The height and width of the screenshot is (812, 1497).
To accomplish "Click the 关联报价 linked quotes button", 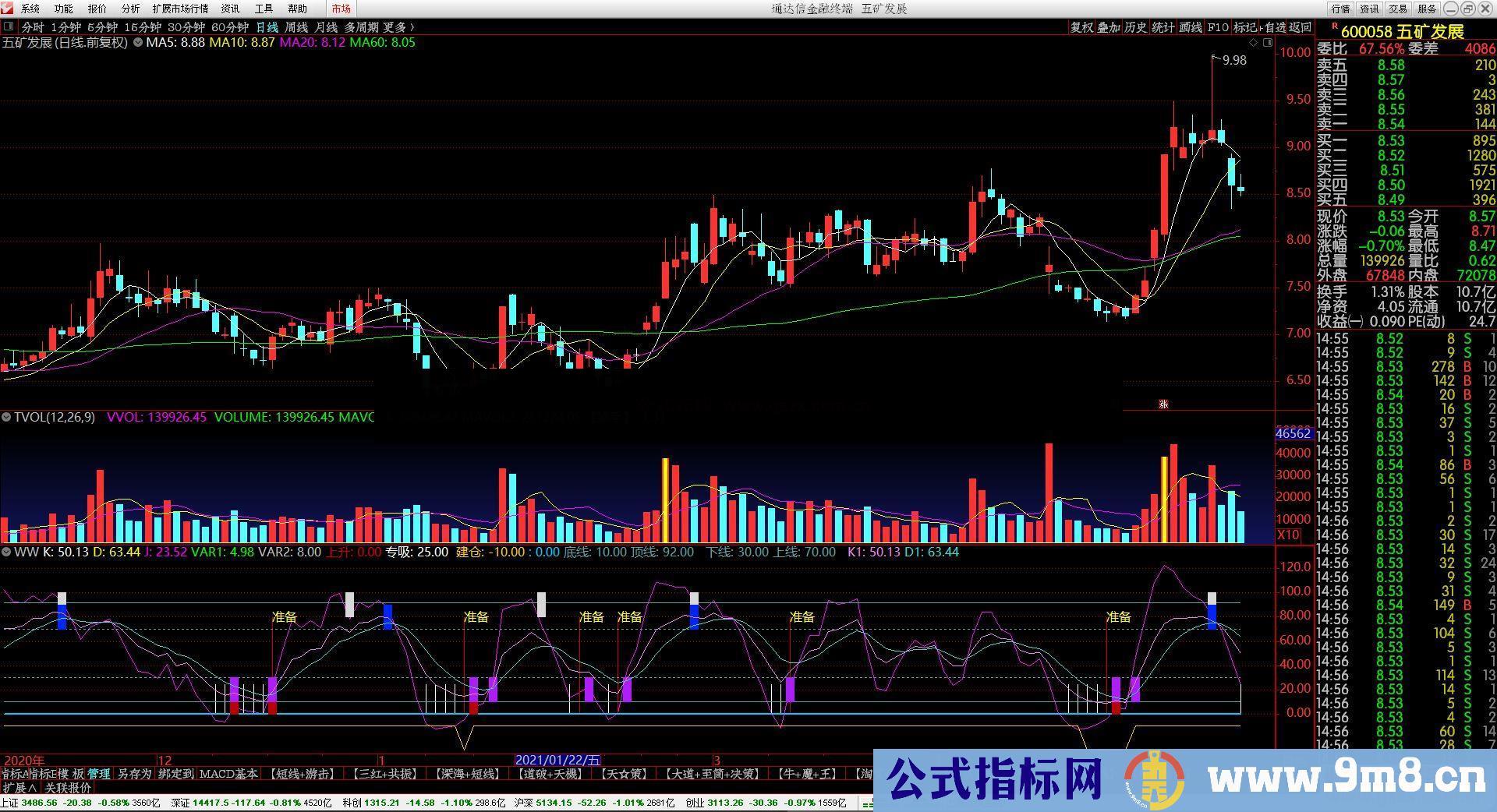I will [66, 787].
